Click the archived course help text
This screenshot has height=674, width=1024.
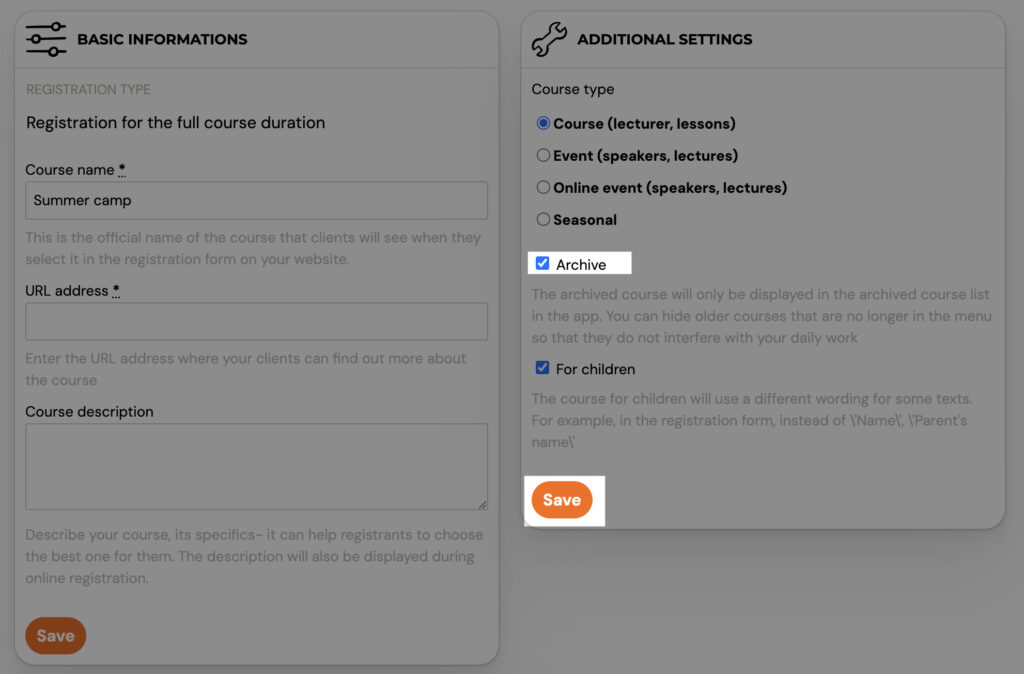(x=761, y=316)
